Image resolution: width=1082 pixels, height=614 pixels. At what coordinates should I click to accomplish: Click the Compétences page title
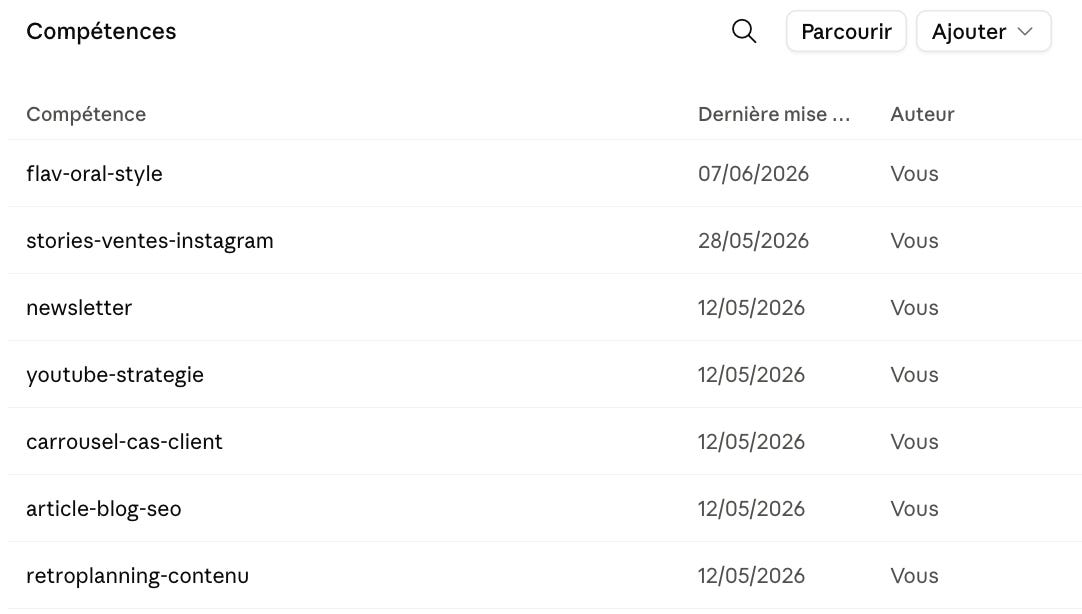[x=101, y=31]
